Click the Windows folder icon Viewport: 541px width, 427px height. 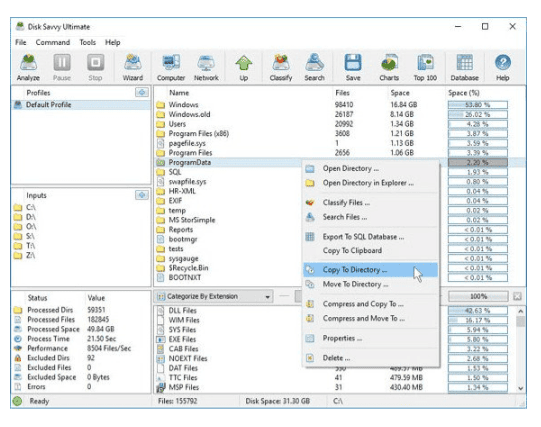(x=160, y=105)
